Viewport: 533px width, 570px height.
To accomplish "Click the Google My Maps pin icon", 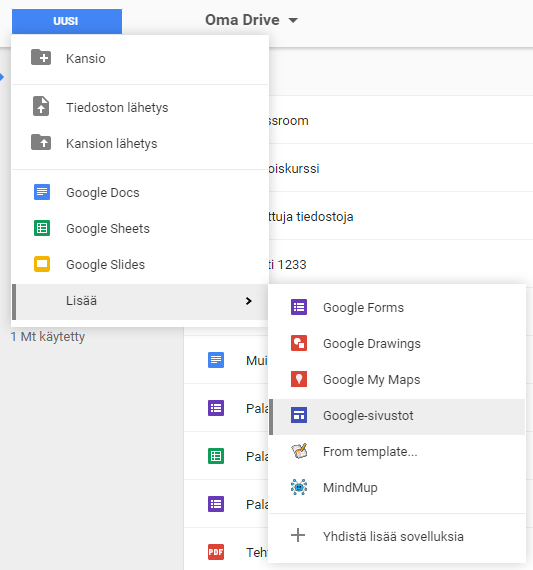I will 299,379.
